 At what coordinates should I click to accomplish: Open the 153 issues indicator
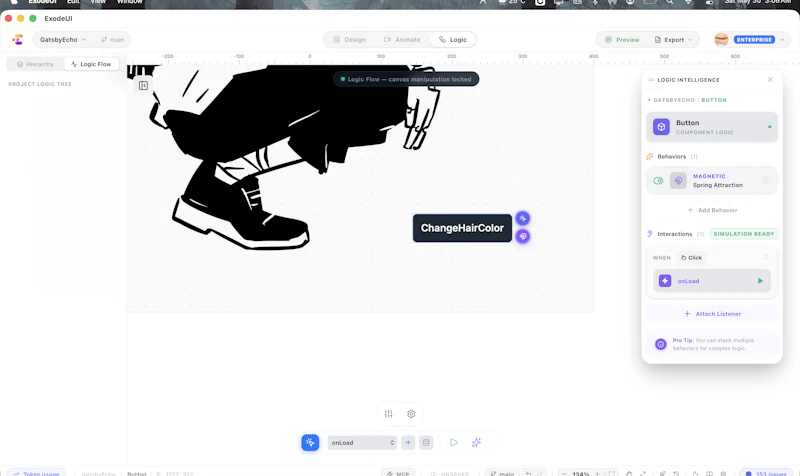[766, 473]
